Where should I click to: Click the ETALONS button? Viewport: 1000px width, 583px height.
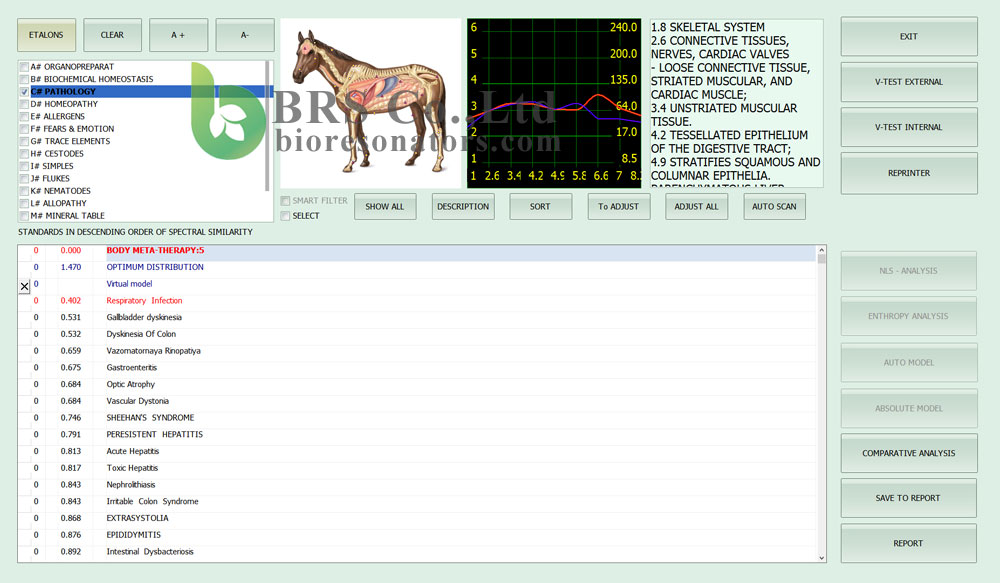click(46, 35)
